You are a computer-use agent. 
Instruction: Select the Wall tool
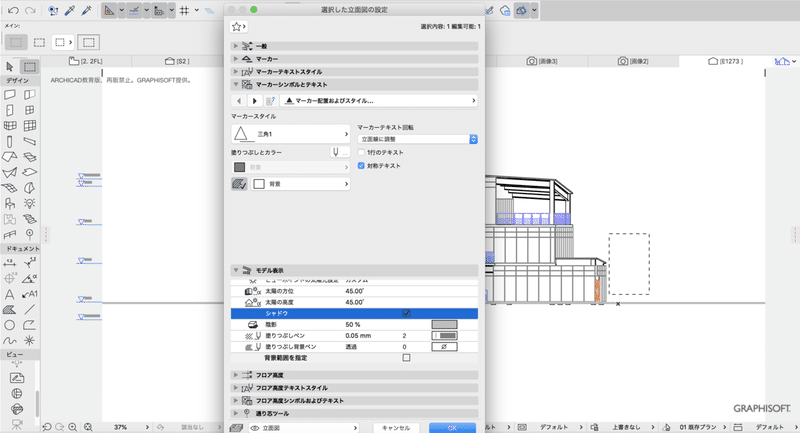click(10, 94)
